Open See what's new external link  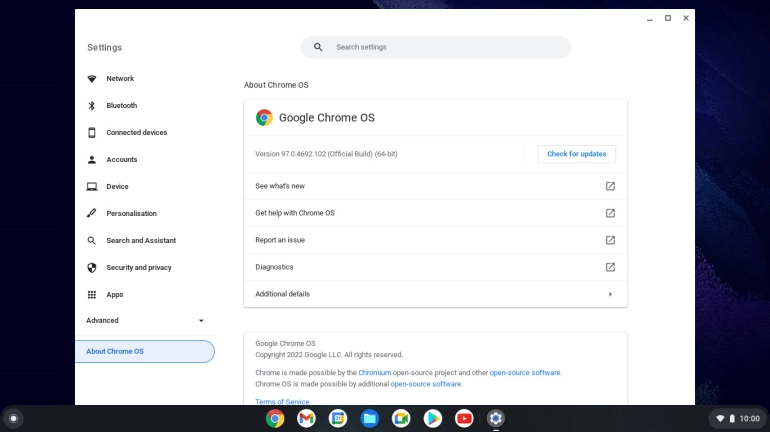(610, 186)
